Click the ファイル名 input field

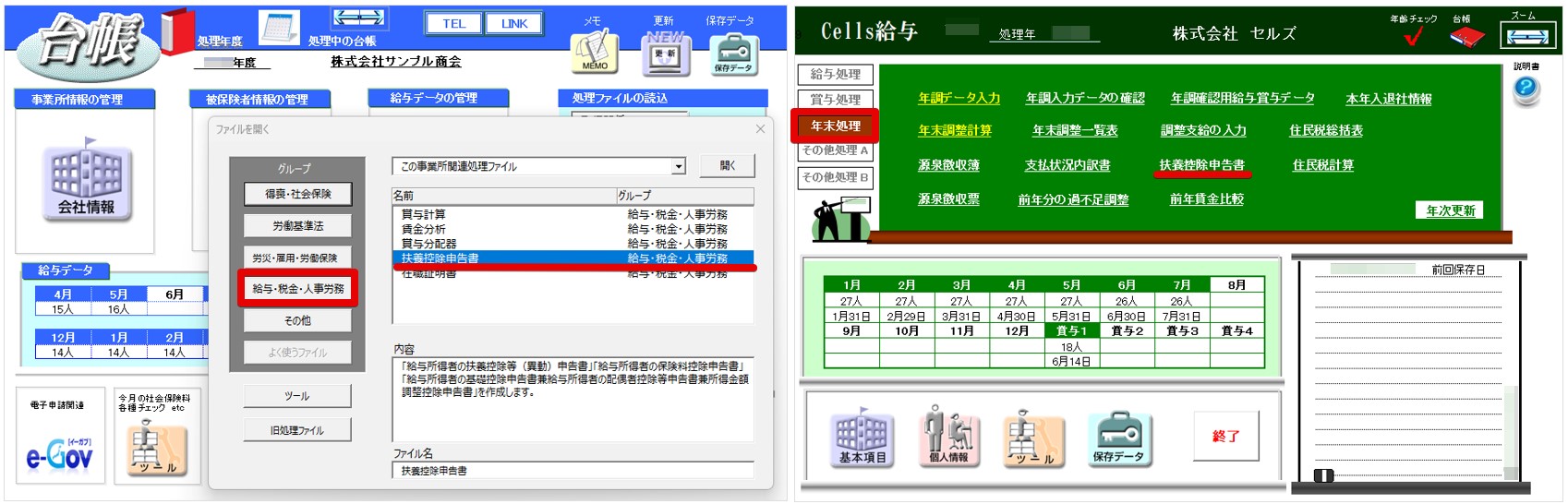point(573,471)
